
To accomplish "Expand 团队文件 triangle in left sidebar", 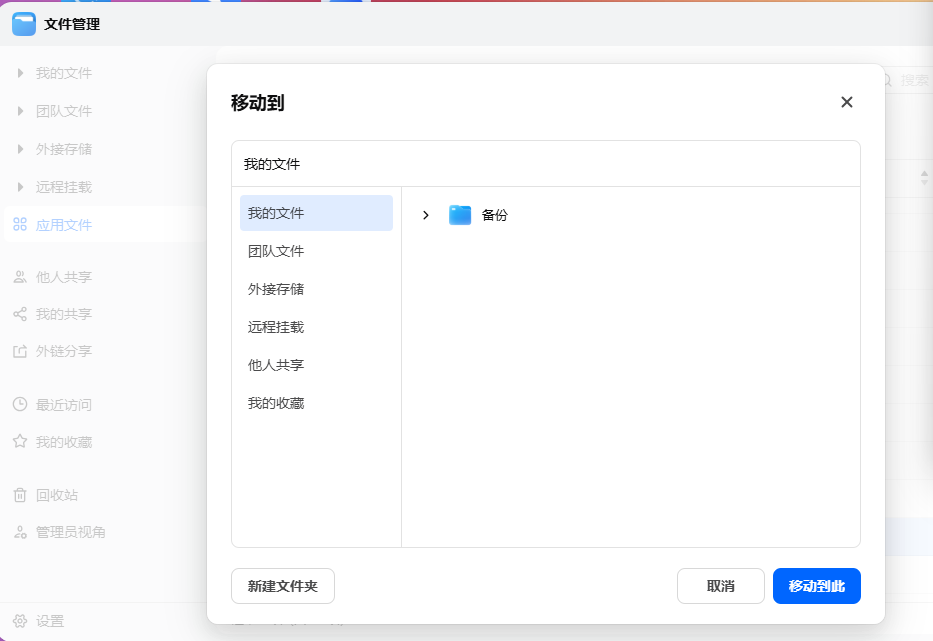I will point(20,111).
